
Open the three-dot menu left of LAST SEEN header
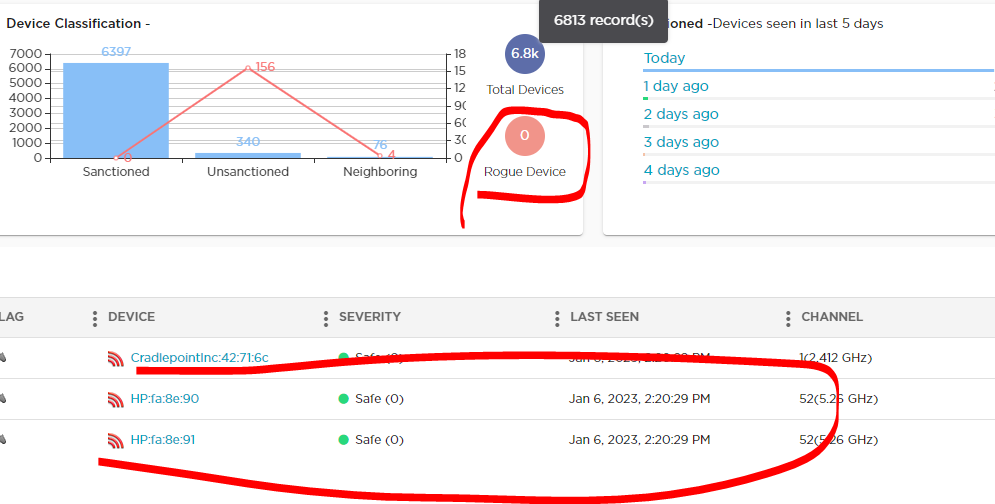557,318
